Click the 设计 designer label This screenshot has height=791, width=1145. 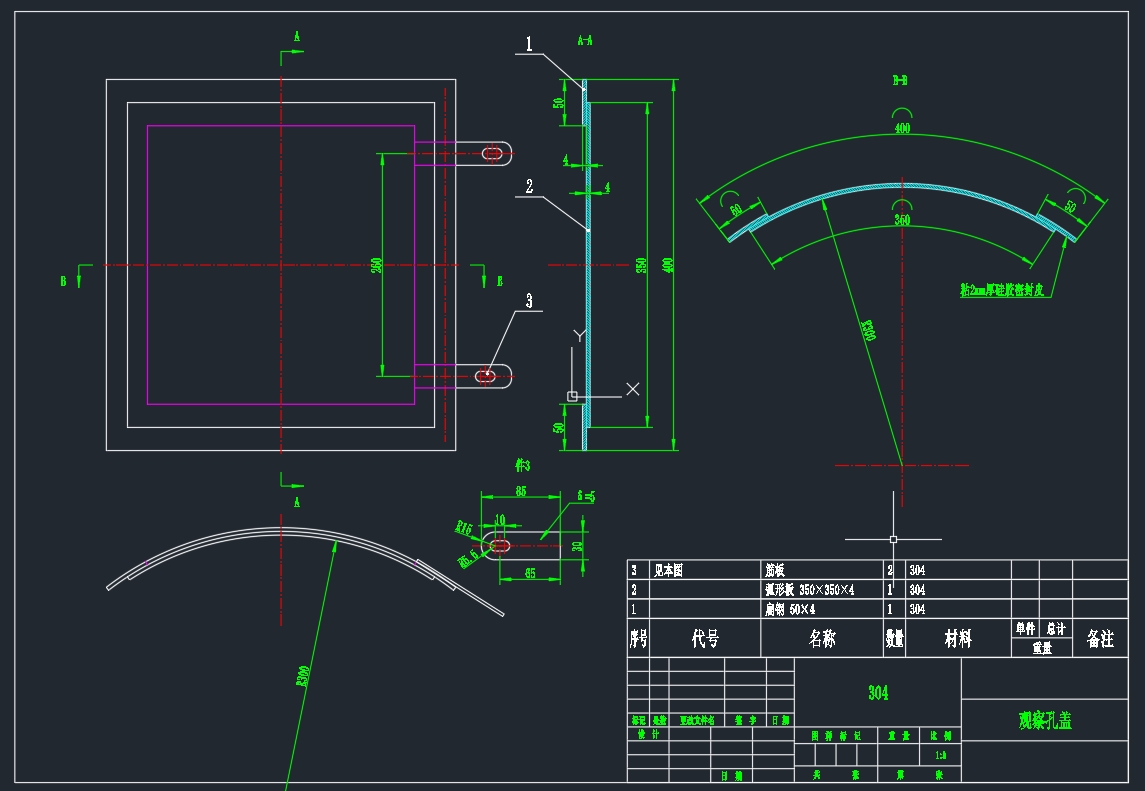(648, 734)
